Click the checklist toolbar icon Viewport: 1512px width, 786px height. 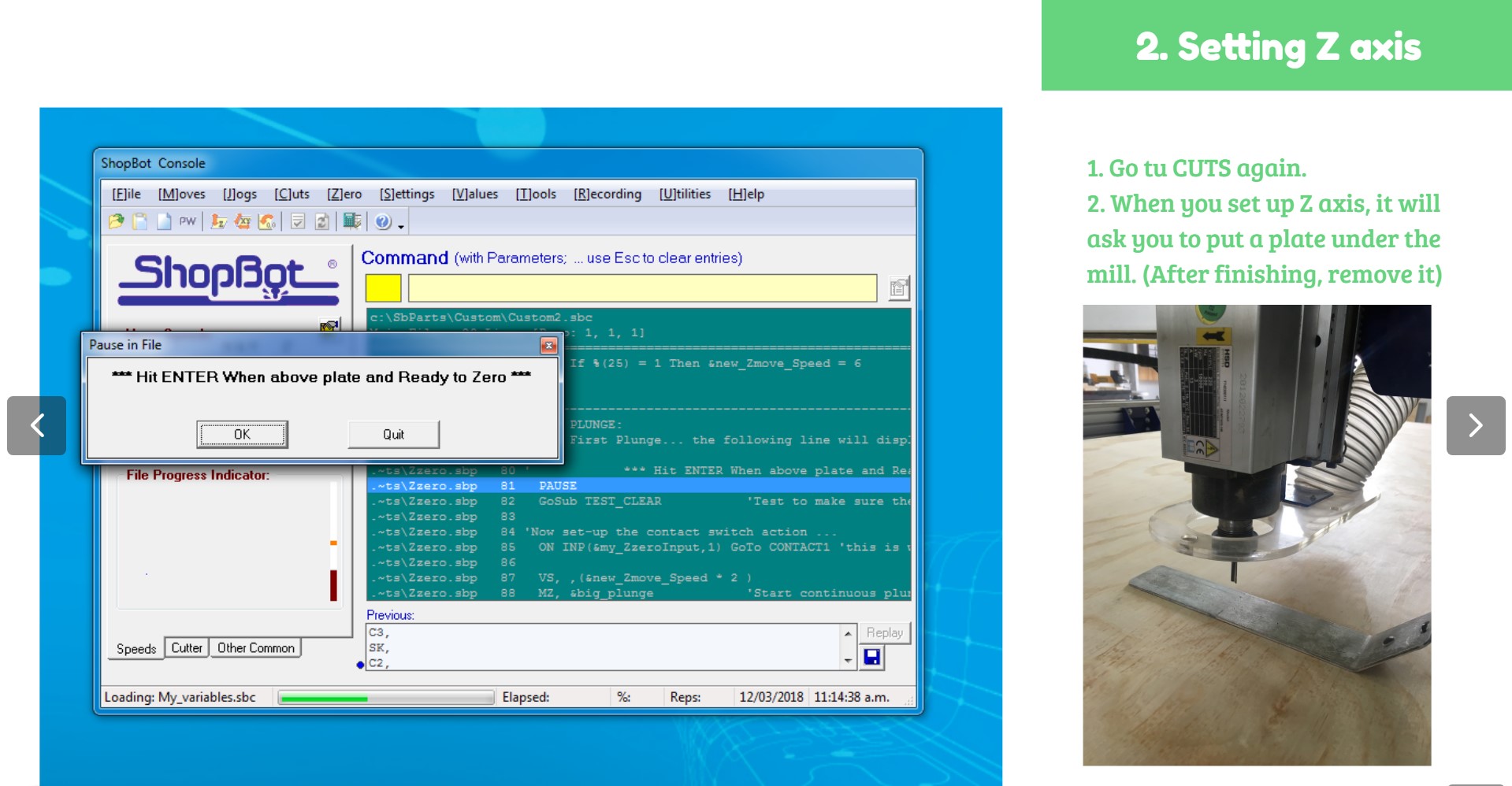point(298,222)
